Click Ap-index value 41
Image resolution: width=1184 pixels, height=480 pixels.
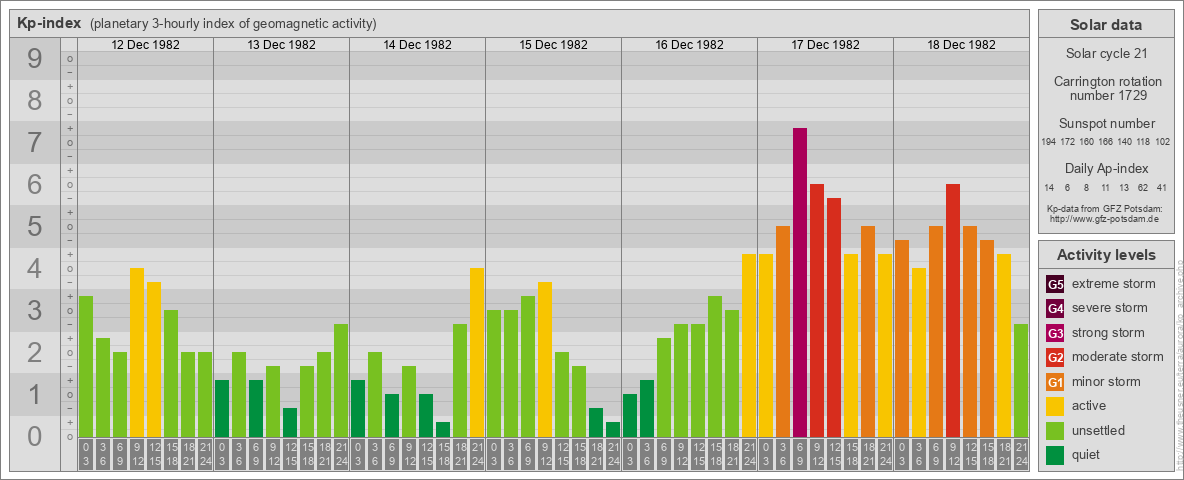tap(1163, 187)
